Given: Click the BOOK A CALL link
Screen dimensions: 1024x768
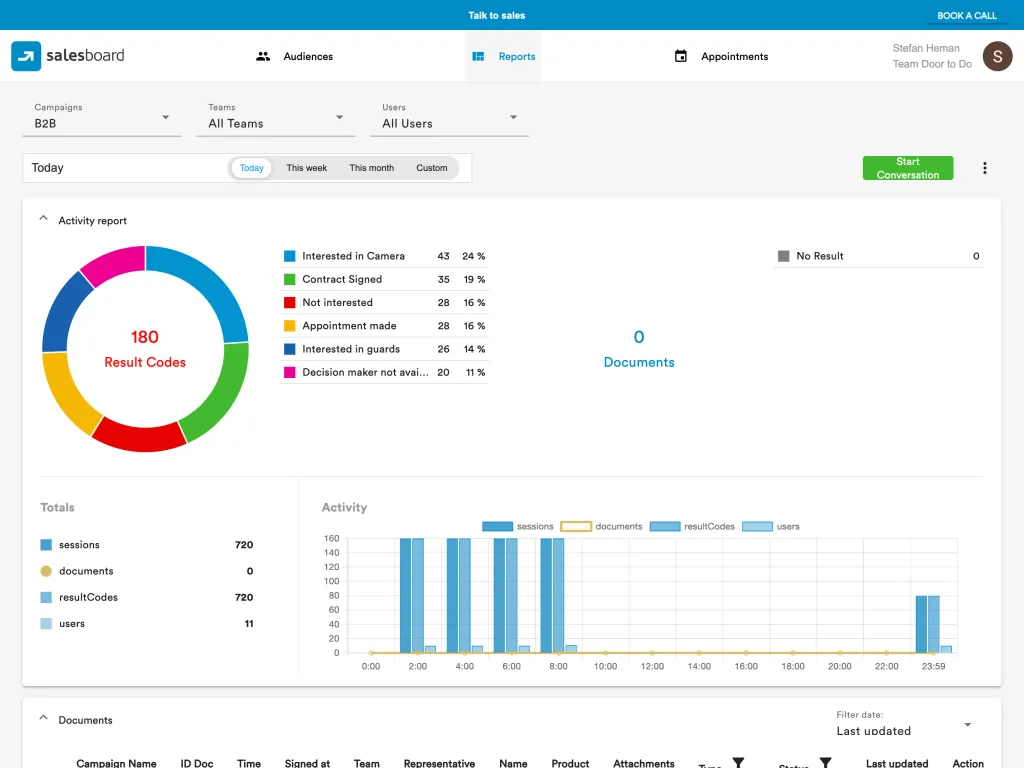Looking at the screenshot, I should (x=967, y=16).
